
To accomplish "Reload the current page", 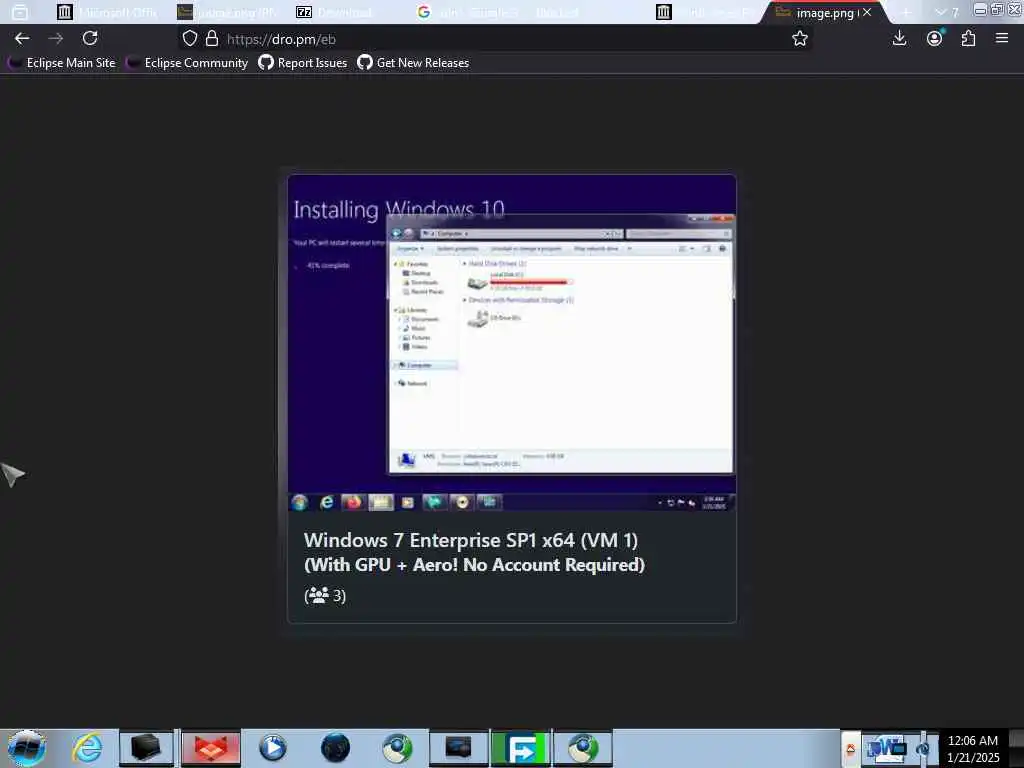I will (x=90, y=39).
